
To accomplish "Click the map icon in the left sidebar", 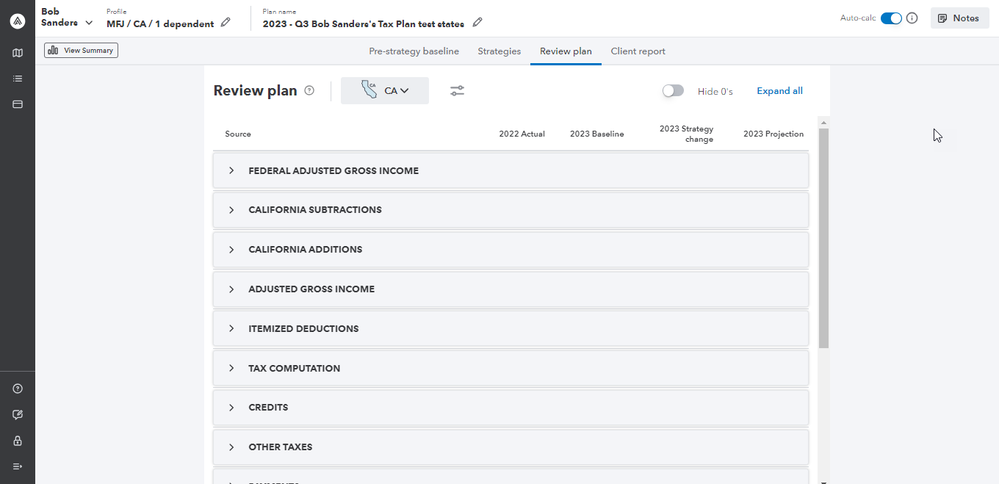I will (17, 52).
